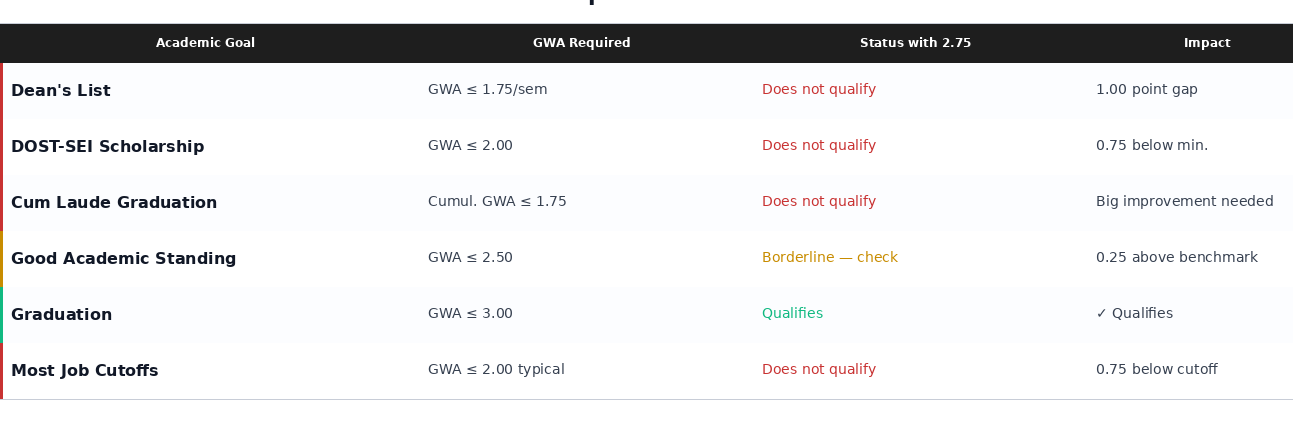Screen dimensions: 1293x425
Task: Click the Borderline — check status
Action: [x=829, y=258]
